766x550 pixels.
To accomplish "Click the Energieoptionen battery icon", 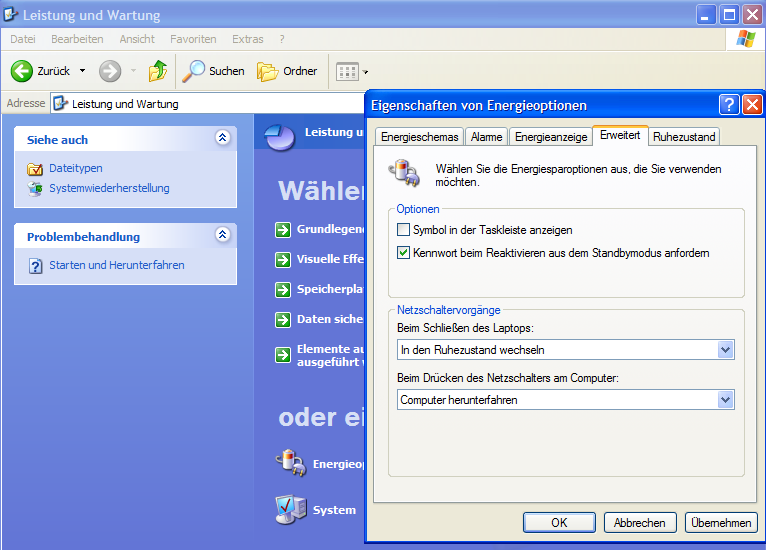I will coord(290,463).
